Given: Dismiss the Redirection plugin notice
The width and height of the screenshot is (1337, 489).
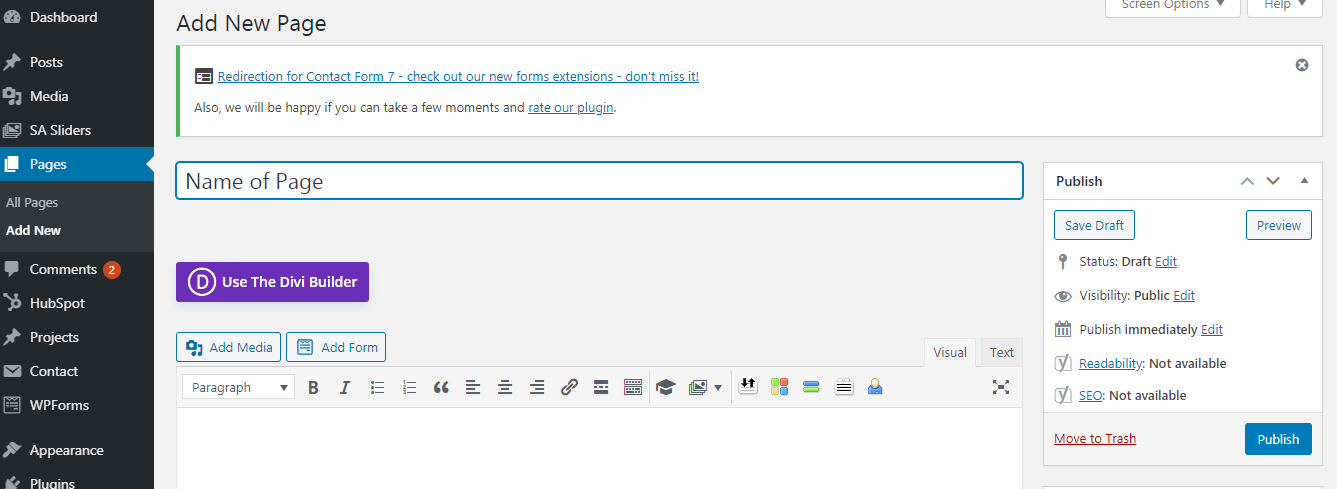Looking at the screenshot, I should pyautogui.click(x=1302, y=65).
